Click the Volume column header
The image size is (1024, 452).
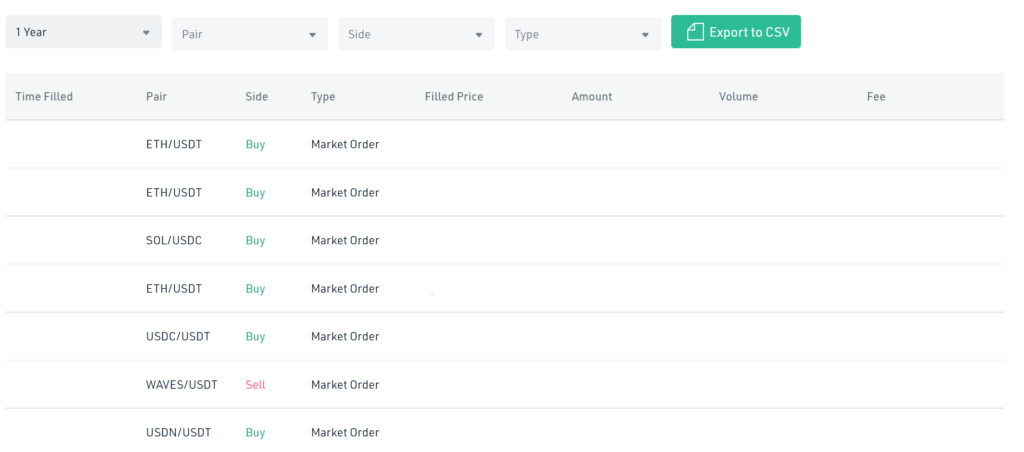738,97
